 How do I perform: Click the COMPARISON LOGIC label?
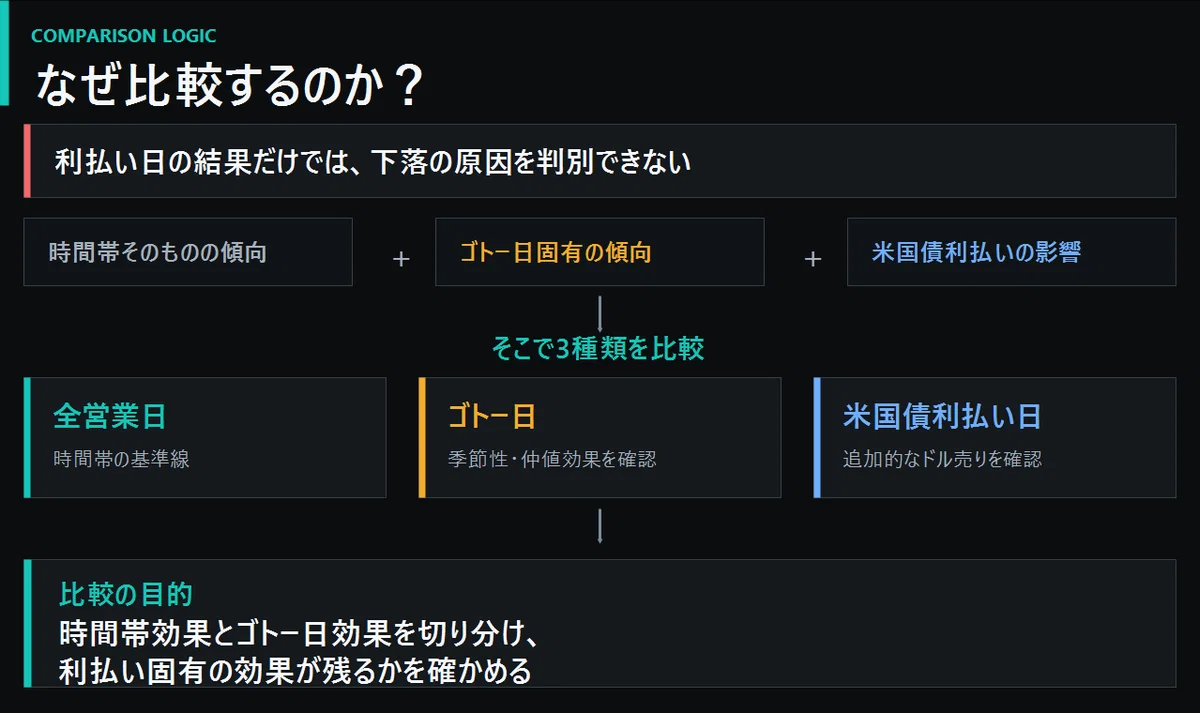[124, 36]
